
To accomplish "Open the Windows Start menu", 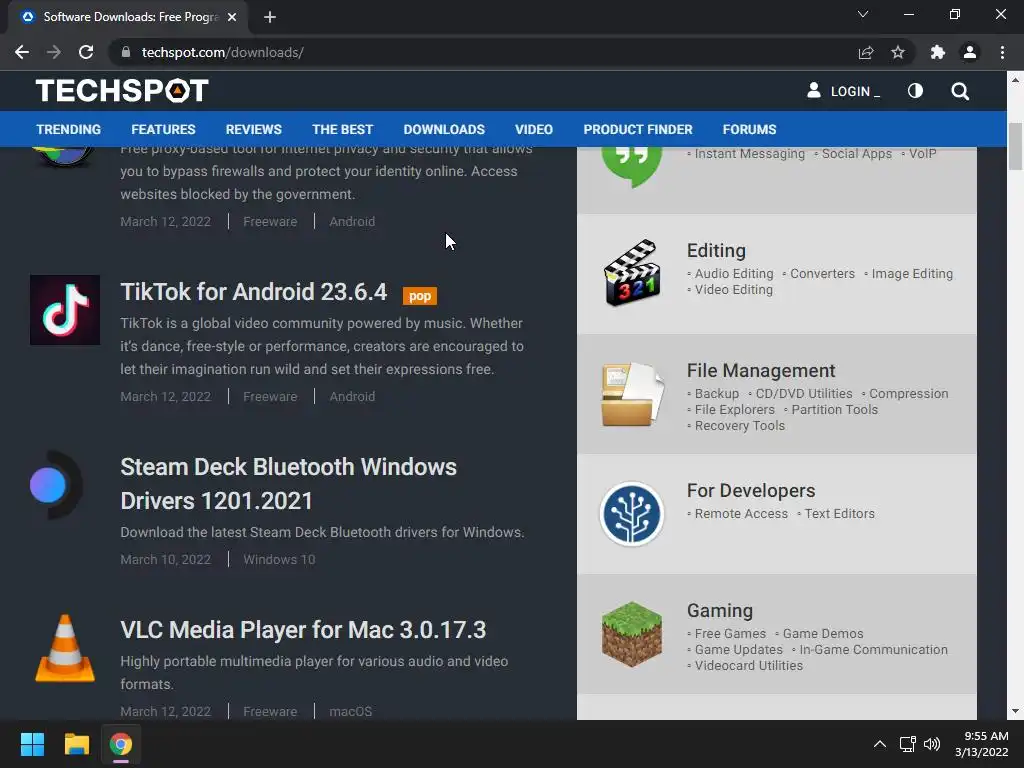I will coord(32,744).
